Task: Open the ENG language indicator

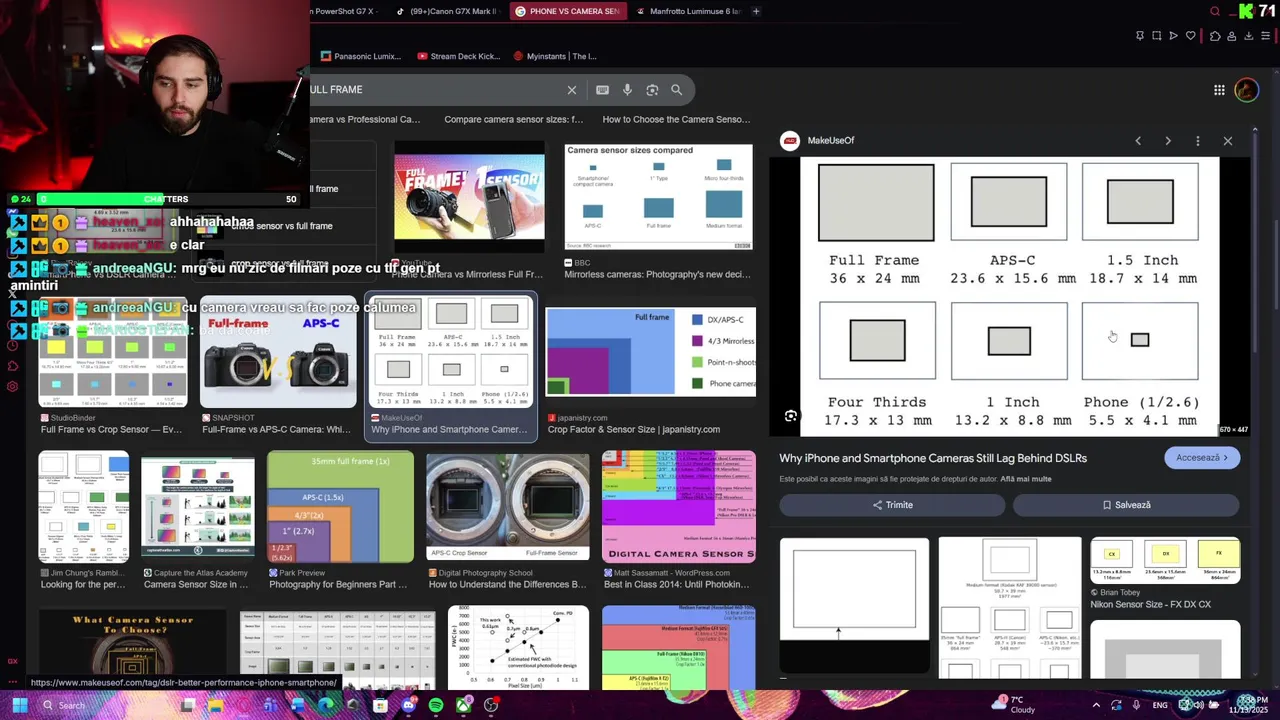Action: 1160,705
